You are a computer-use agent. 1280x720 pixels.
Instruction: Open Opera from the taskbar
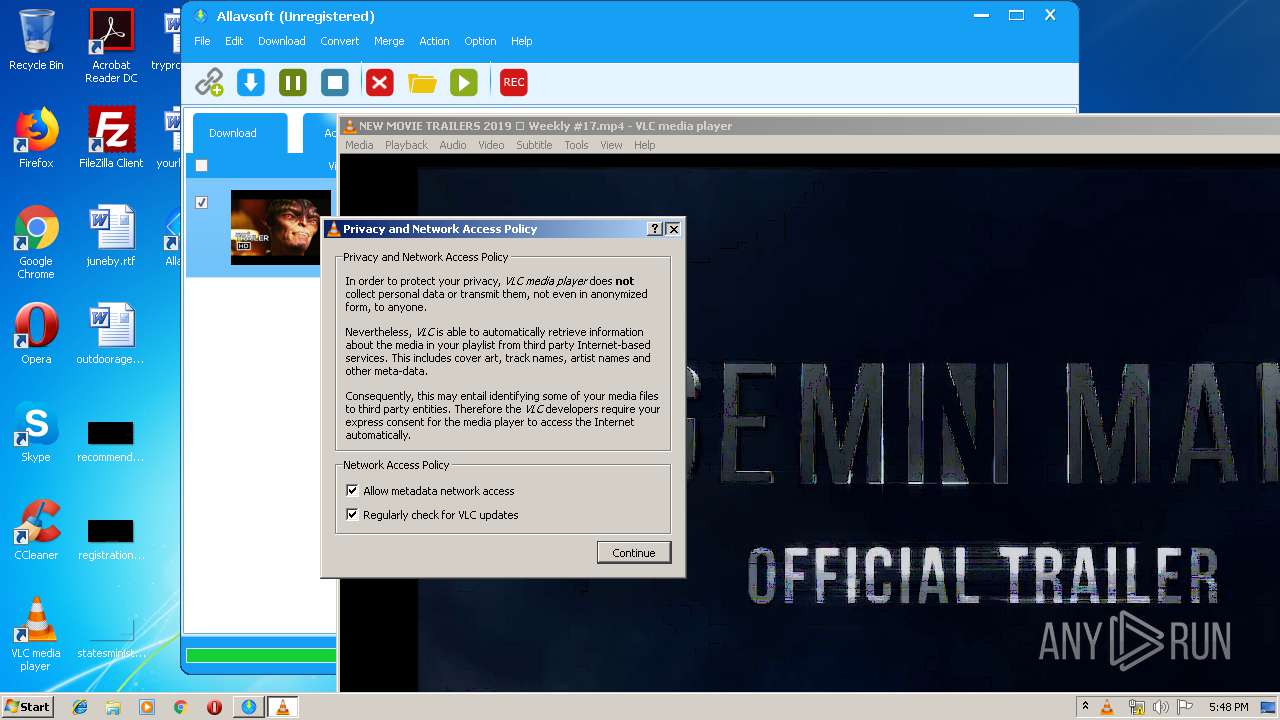click(x=214, y=707)
